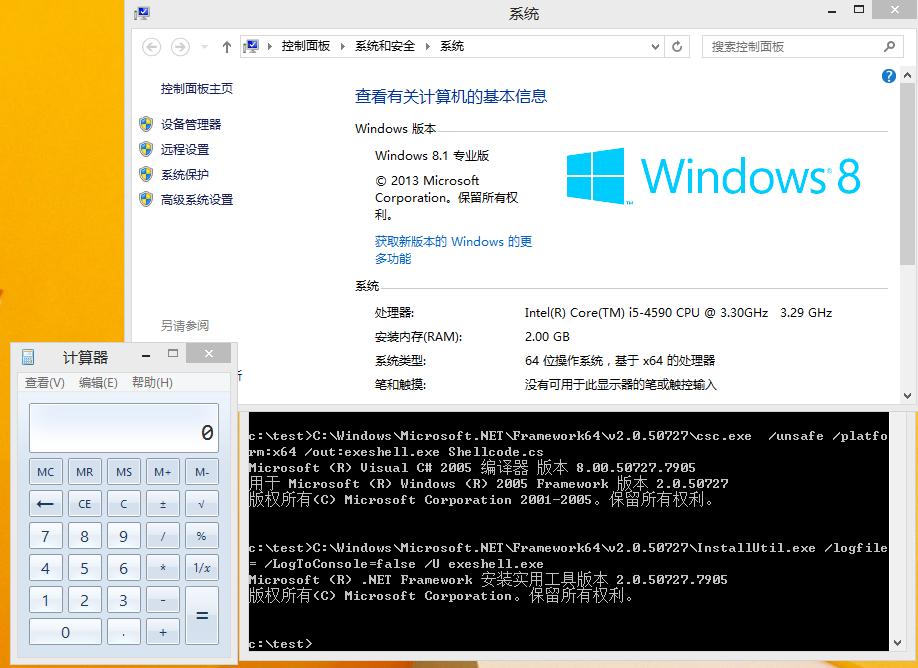
Task: Click the System window title bar icon
Action: 142,13
